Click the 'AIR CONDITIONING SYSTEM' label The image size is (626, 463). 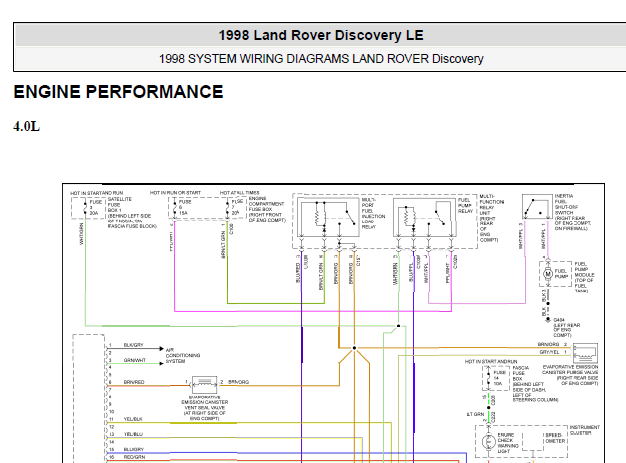tap(183, 355)
